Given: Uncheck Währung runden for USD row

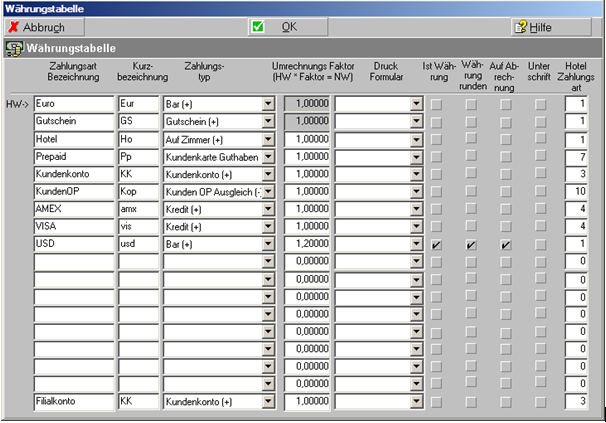Looking at the screenshot, I should pos(471,245).
